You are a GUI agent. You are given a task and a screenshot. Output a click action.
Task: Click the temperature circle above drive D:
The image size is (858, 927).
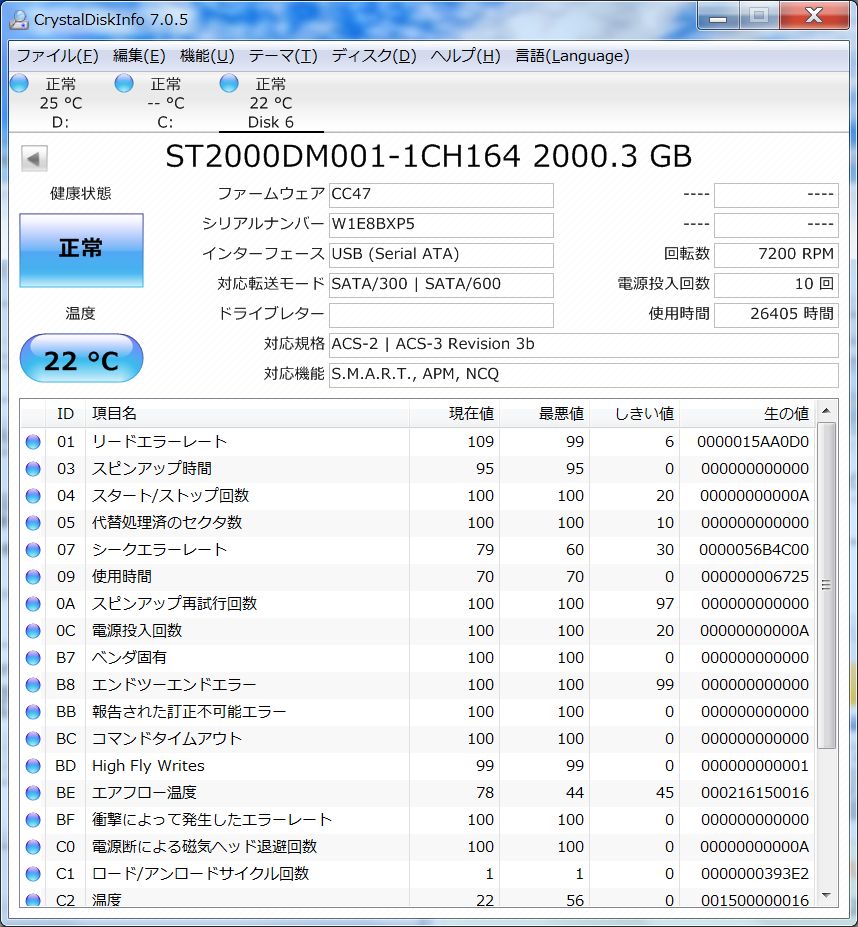pos(18,83)
